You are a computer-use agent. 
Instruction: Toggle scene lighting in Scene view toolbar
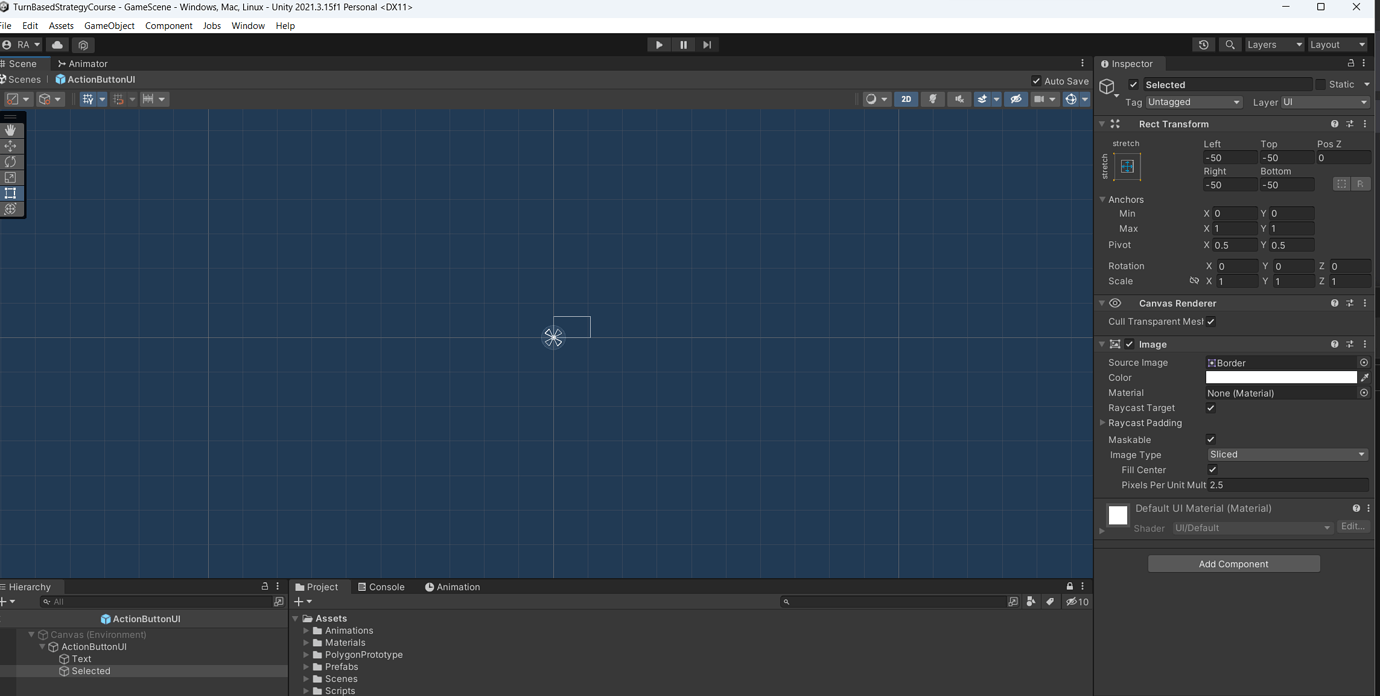931,99
